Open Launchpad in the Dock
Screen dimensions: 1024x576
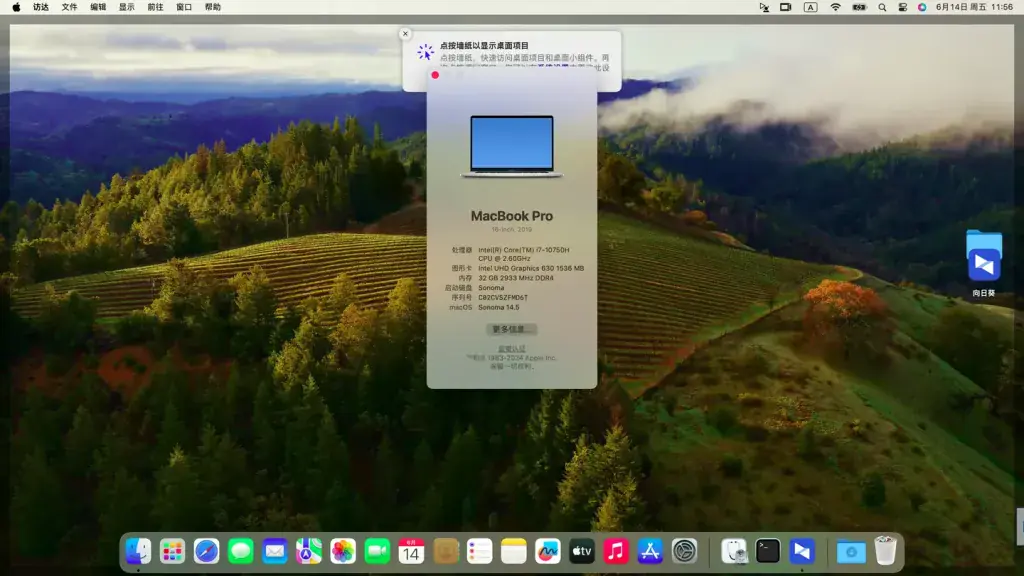click(x=172, y=551)
